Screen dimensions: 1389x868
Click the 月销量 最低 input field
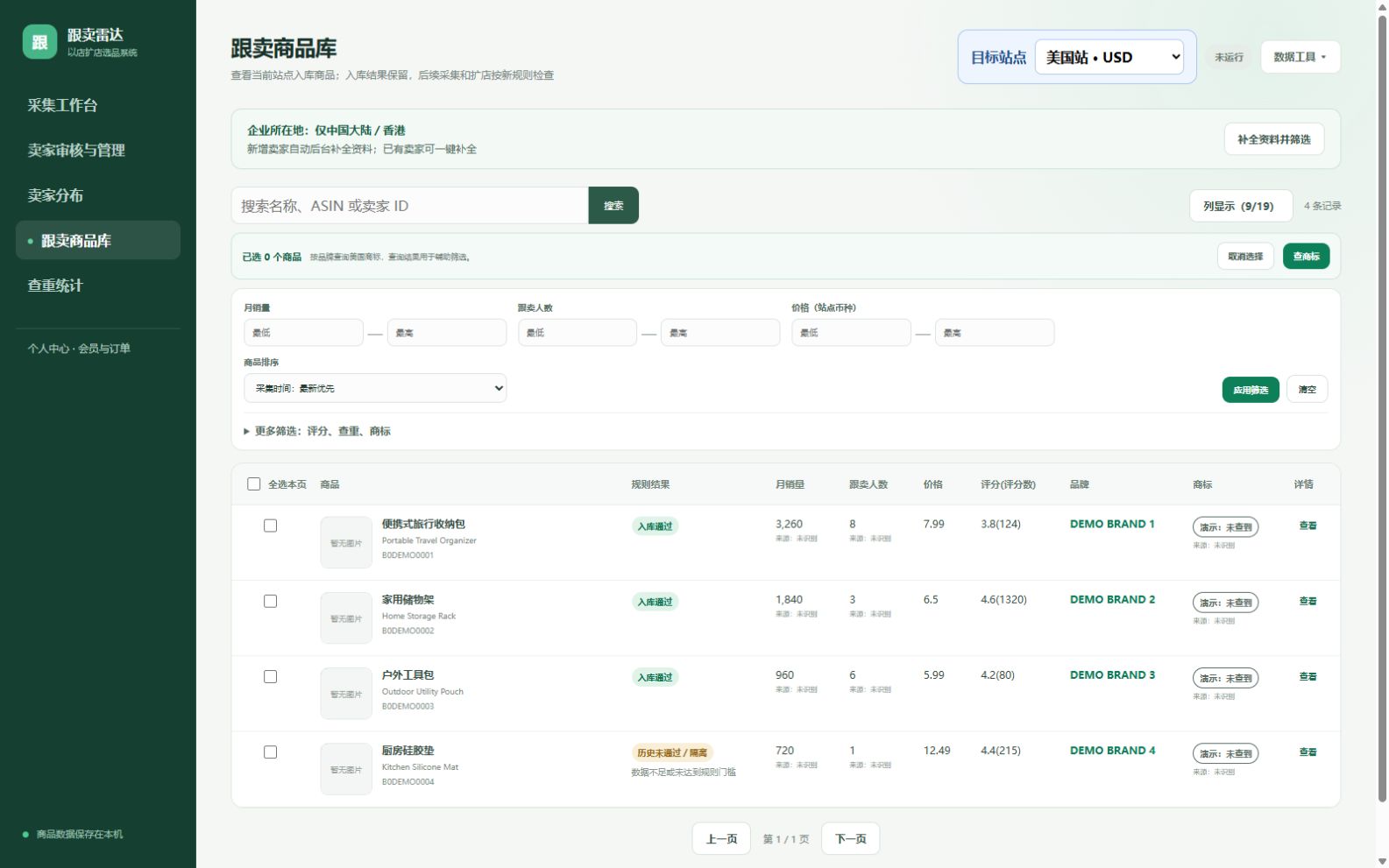coord(303,333)
